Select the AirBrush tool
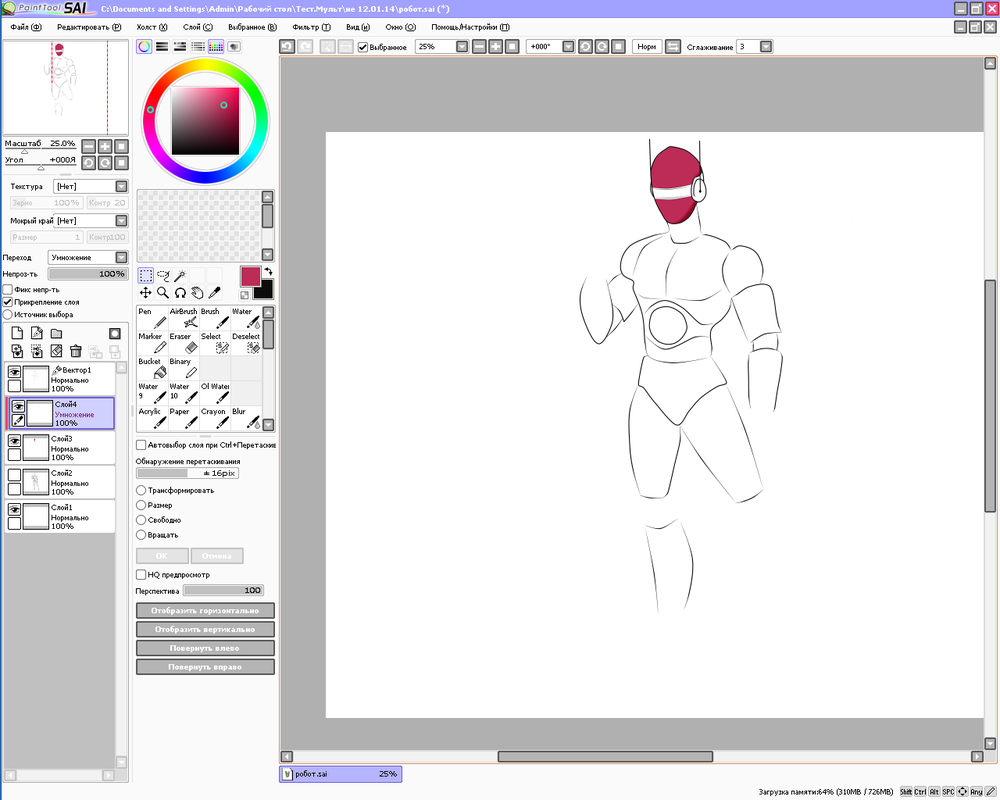Screen dimensions: 1000x800 (x=183, y=319)
